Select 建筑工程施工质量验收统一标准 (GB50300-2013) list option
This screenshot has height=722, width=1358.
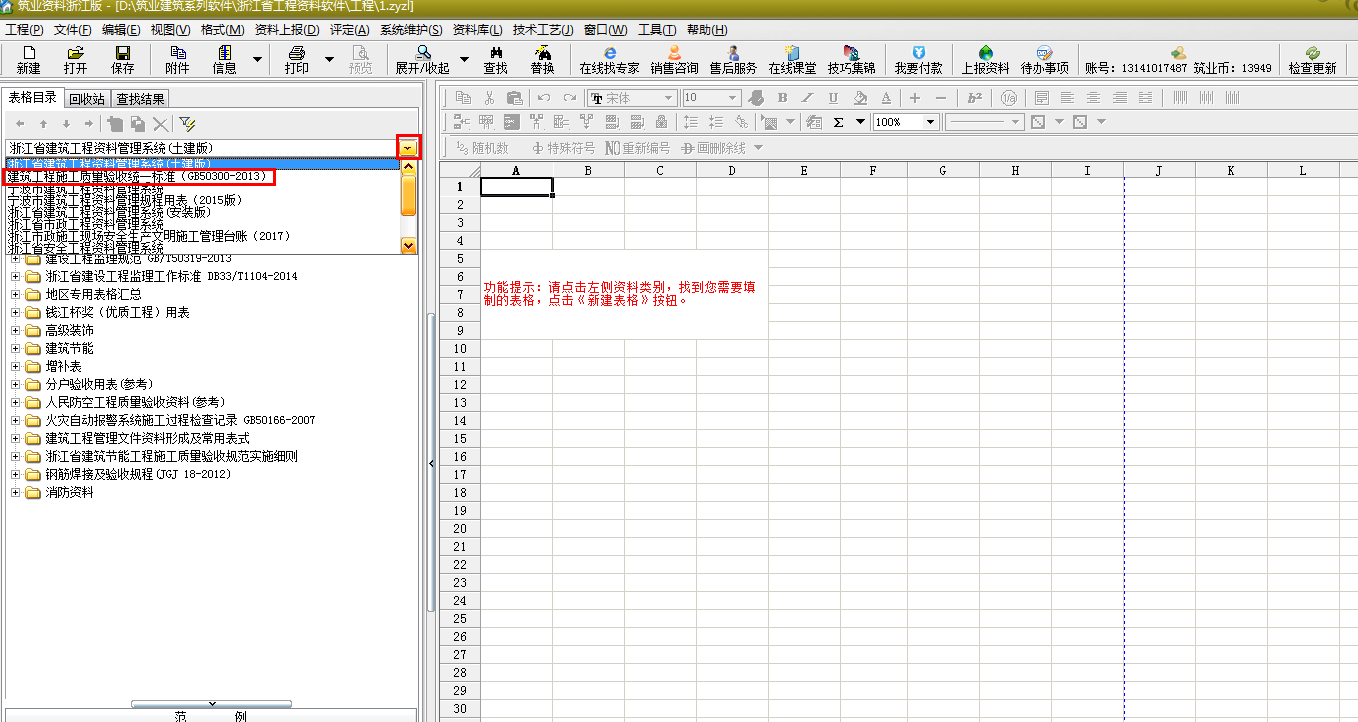(139, 177)
